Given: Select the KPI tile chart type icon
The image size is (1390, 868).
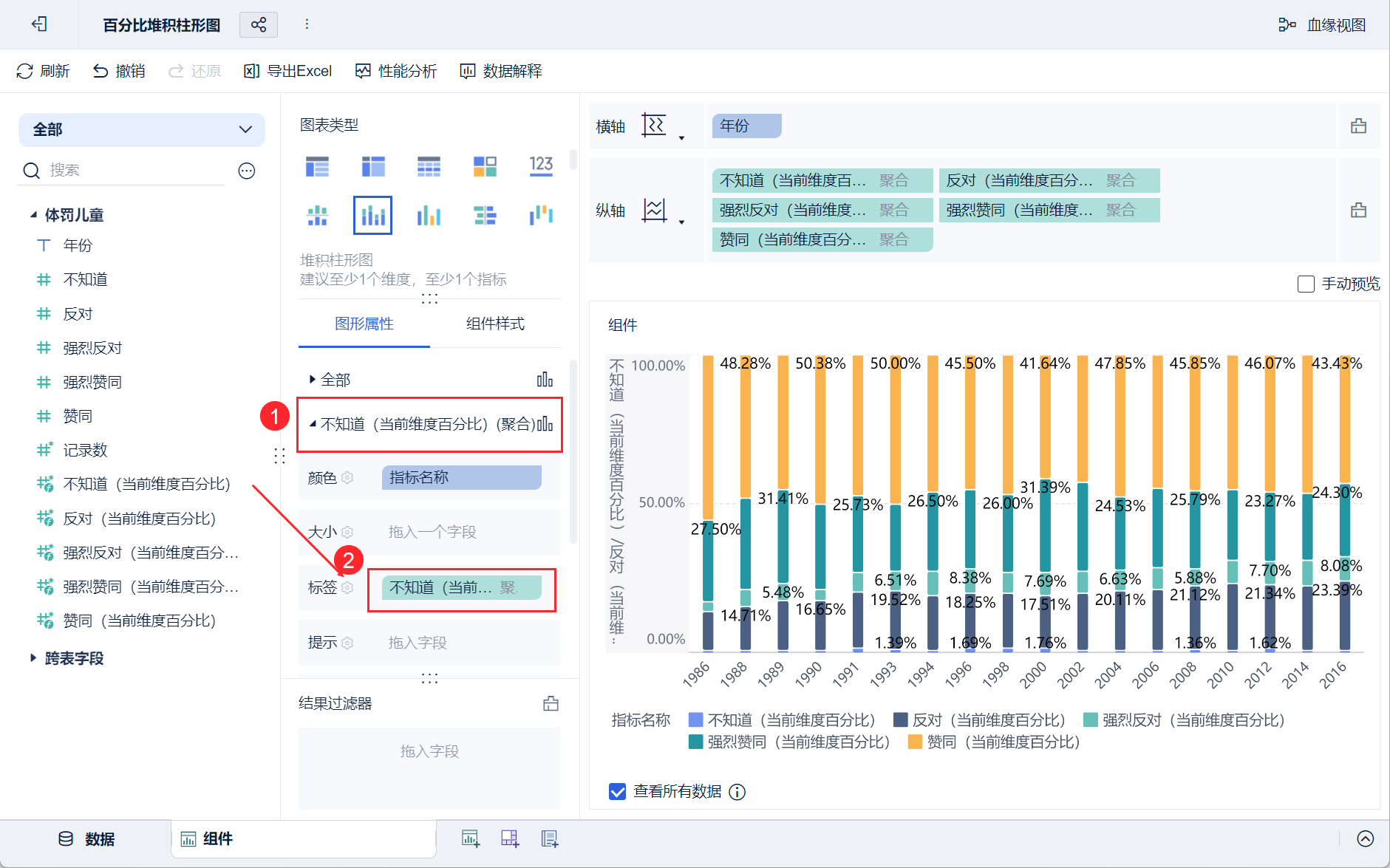Looking at the screenshot, I should point(485,166).
